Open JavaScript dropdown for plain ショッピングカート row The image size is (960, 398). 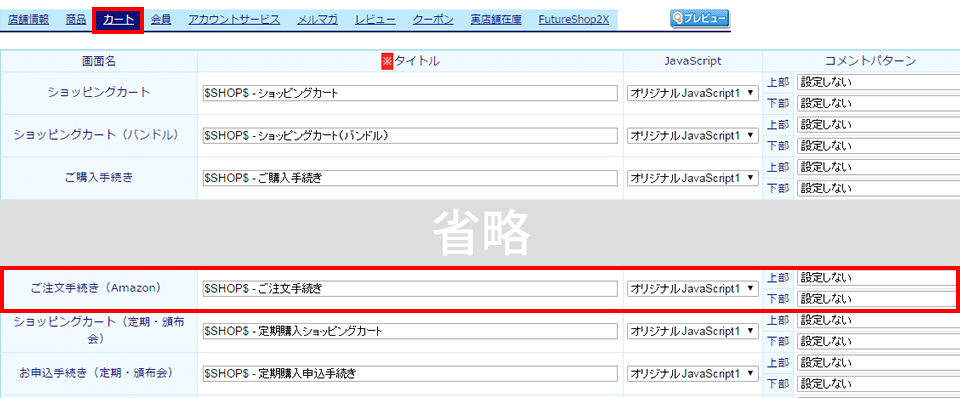point(692,93)
